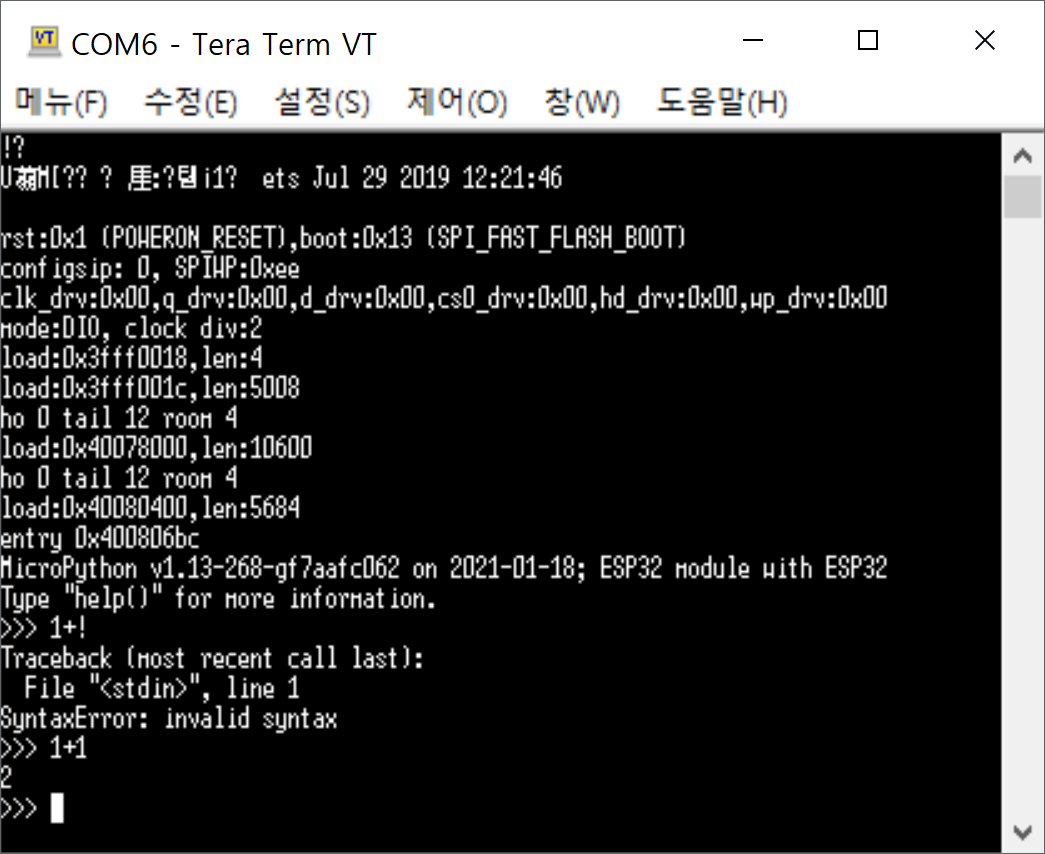
Task: Click the Traceback (most recent call last) line
Action: click(212, 659)
